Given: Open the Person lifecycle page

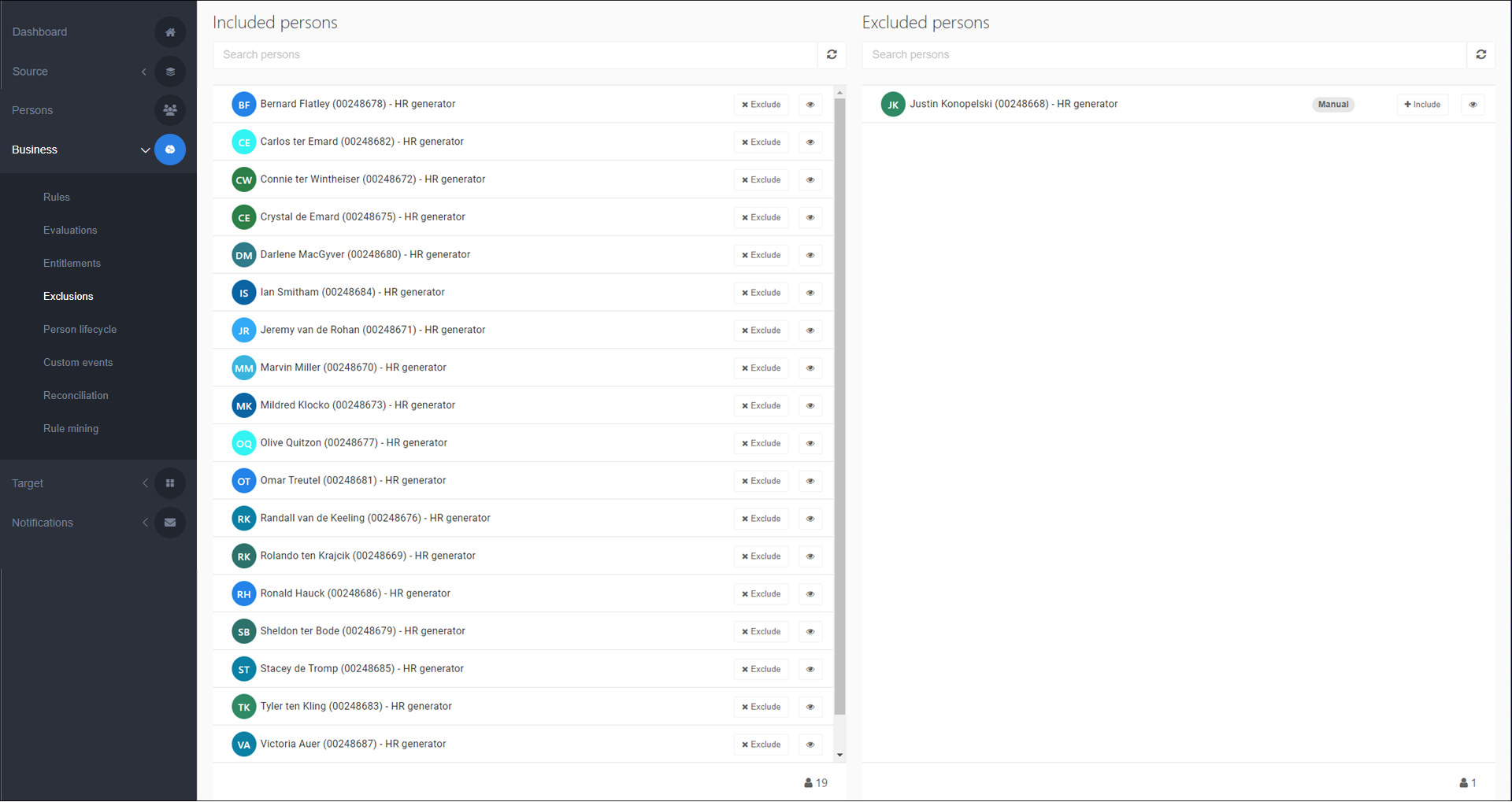Looking at the screenshot, I should (80, 330).
